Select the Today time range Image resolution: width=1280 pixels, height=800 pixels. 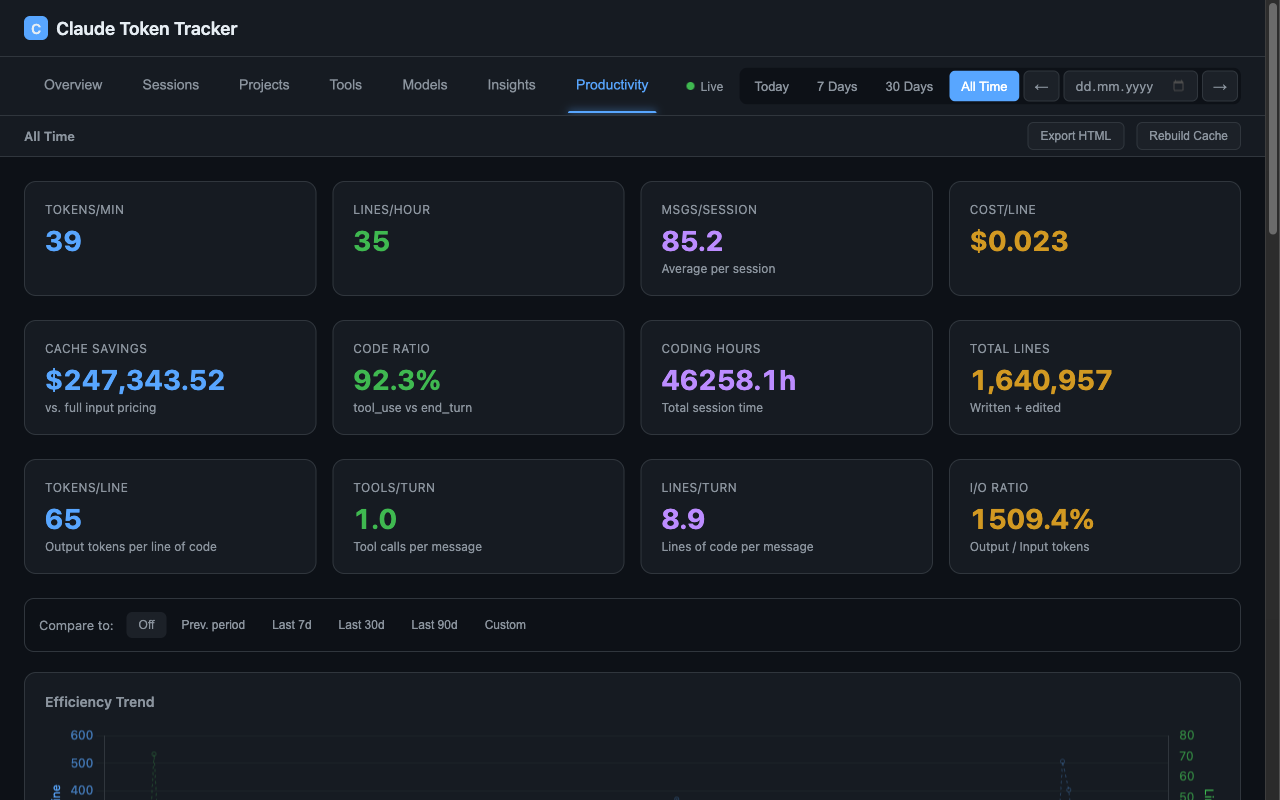[772, 86]
